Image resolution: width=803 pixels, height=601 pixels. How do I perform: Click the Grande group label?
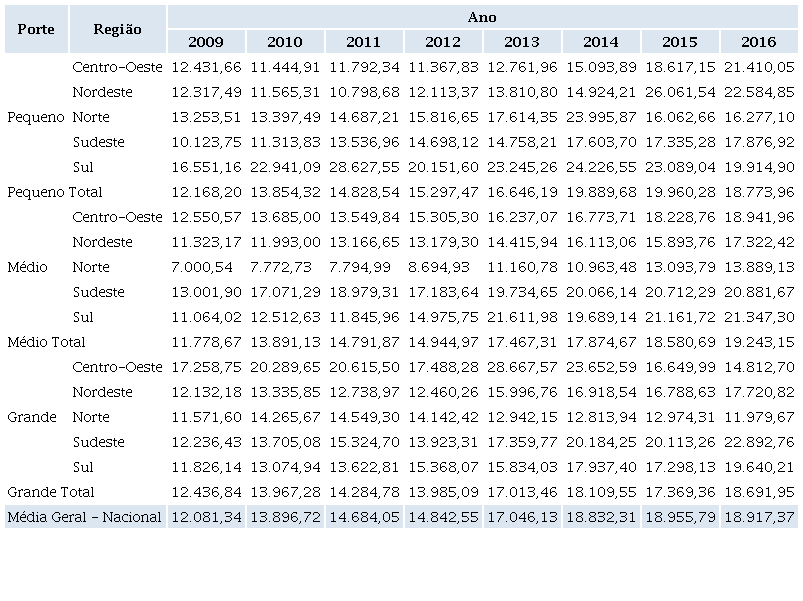[32, 417]
